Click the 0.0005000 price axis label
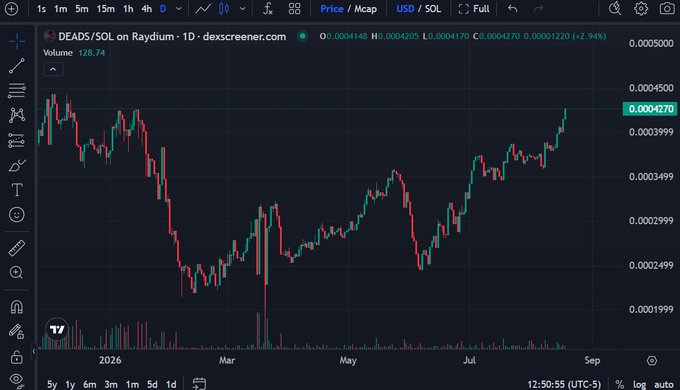The image size is (680, 390). (x=651, y=43)
